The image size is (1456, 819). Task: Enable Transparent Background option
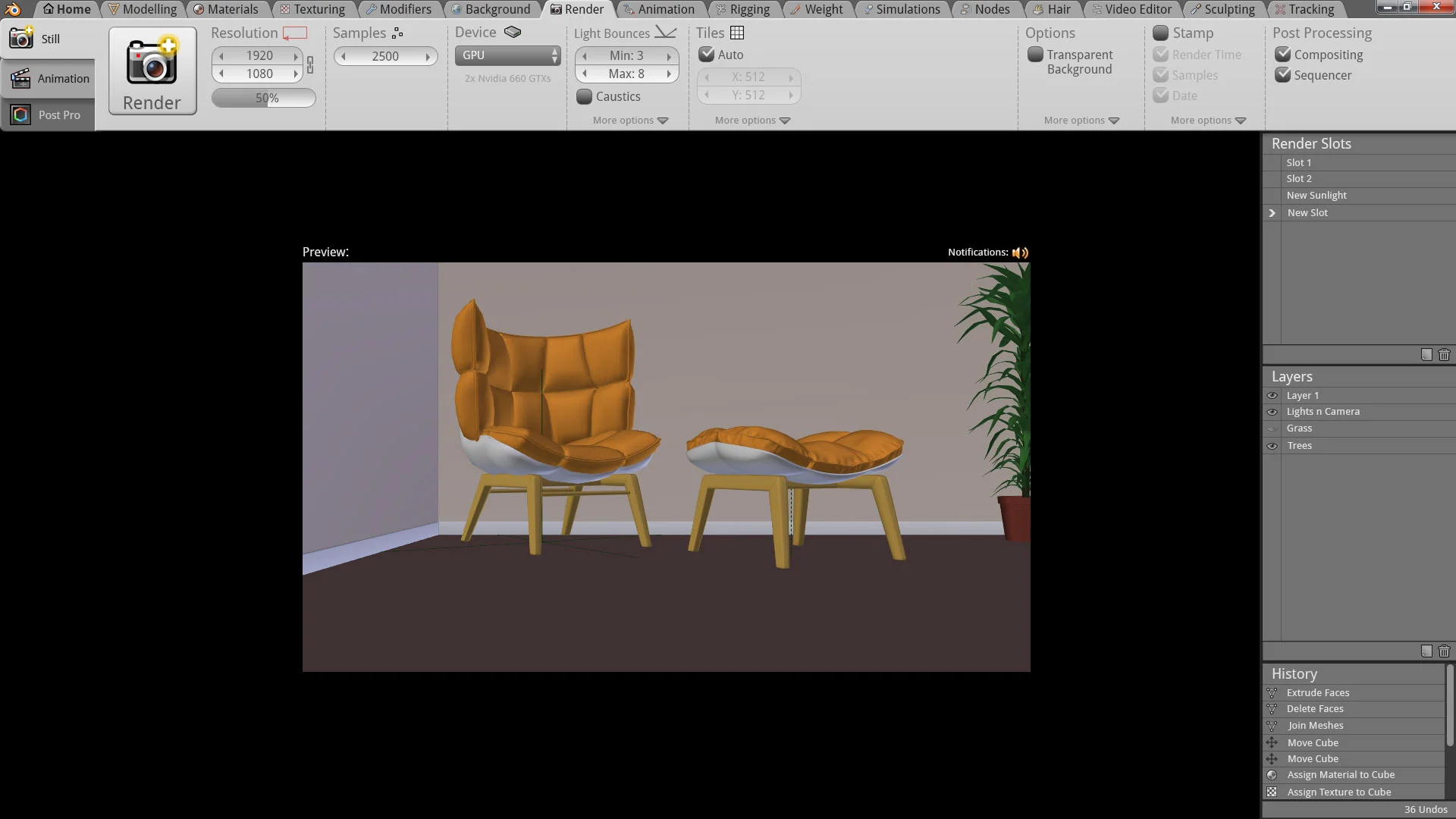(1035, 55)
